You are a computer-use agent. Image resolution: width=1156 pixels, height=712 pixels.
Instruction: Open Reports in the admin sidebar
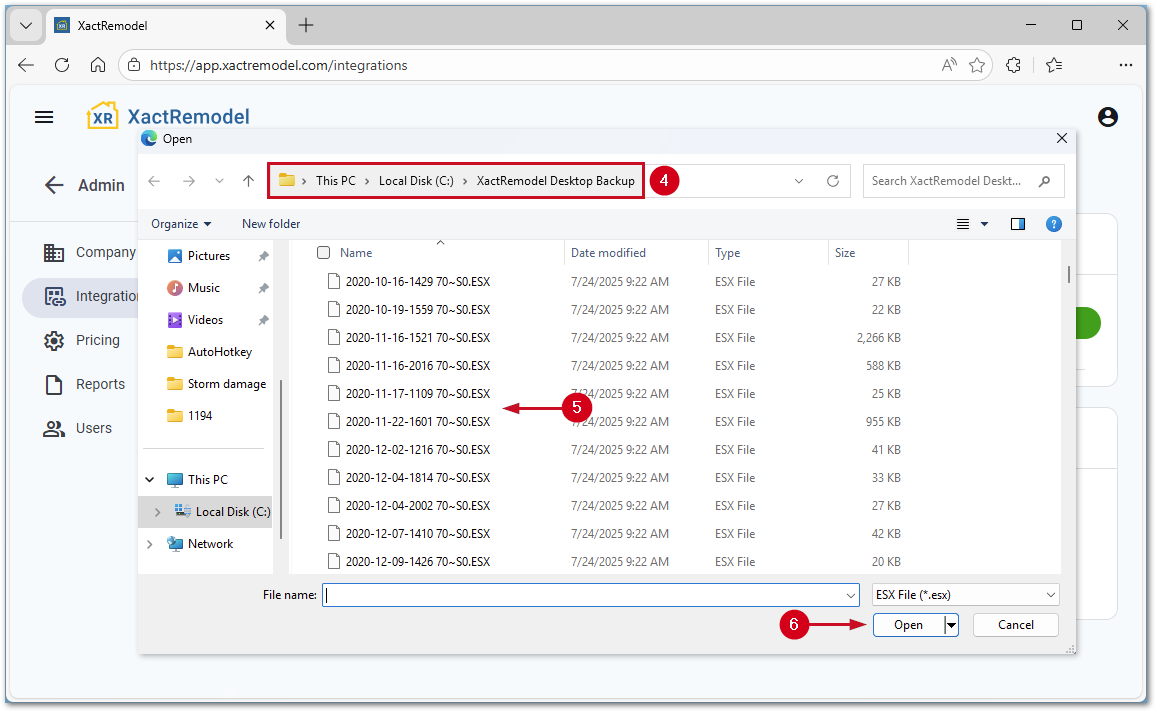point(100,384)
